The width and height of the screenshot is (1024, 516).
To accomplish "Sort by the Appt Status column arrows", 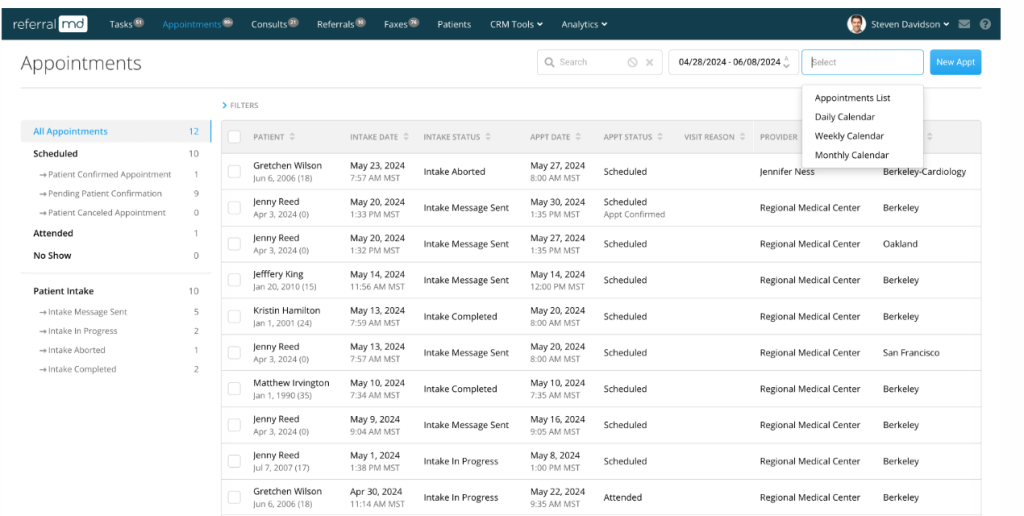I will click(x=660, y=137).
